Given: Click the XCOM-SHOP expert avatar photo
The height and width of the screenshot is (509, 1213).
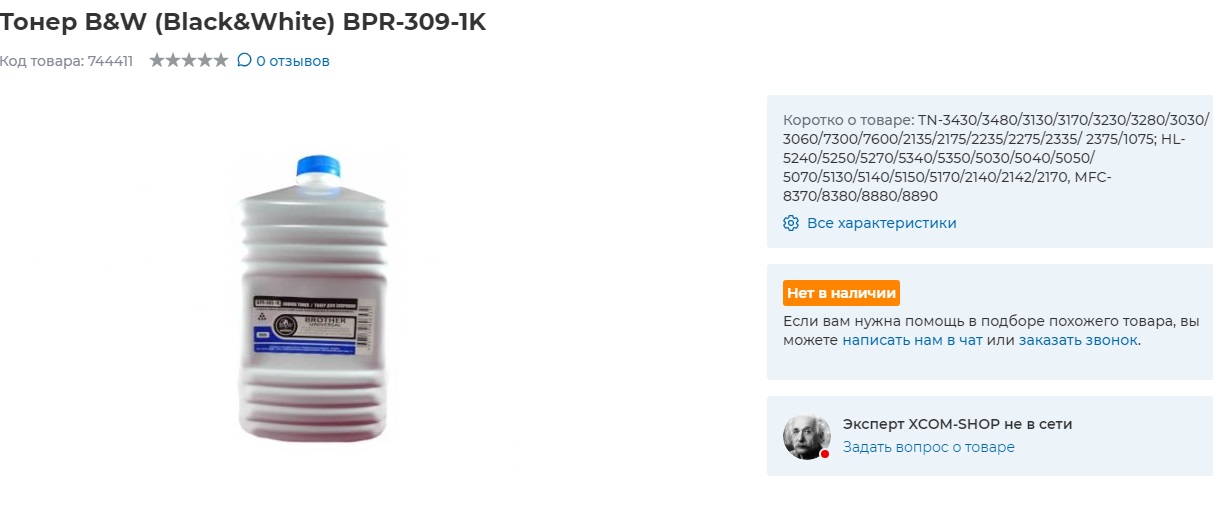Looking at the screenshot, I should coord(807,436).
